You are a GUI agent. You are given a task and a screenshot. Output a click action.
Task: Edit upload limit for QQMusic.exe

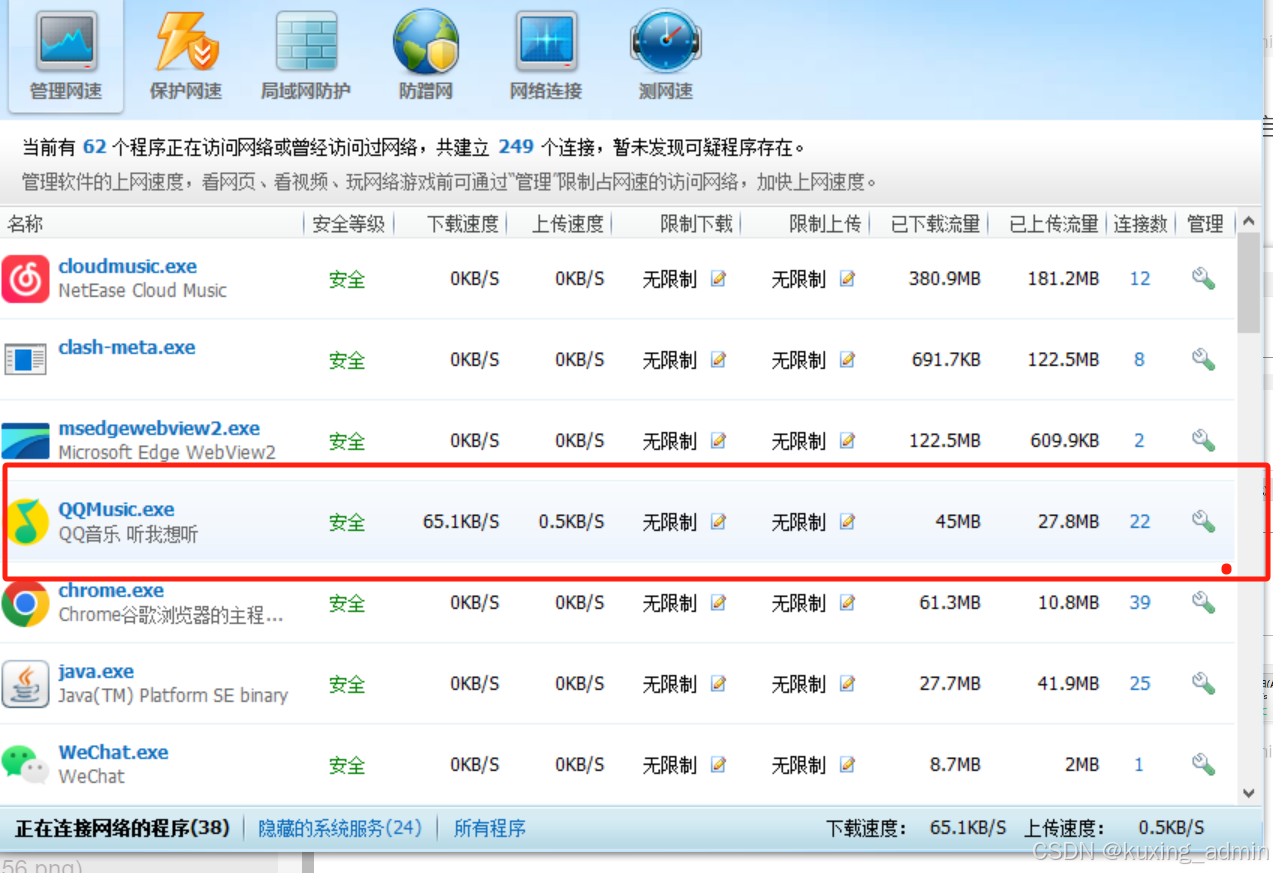(x=847, y=521)
